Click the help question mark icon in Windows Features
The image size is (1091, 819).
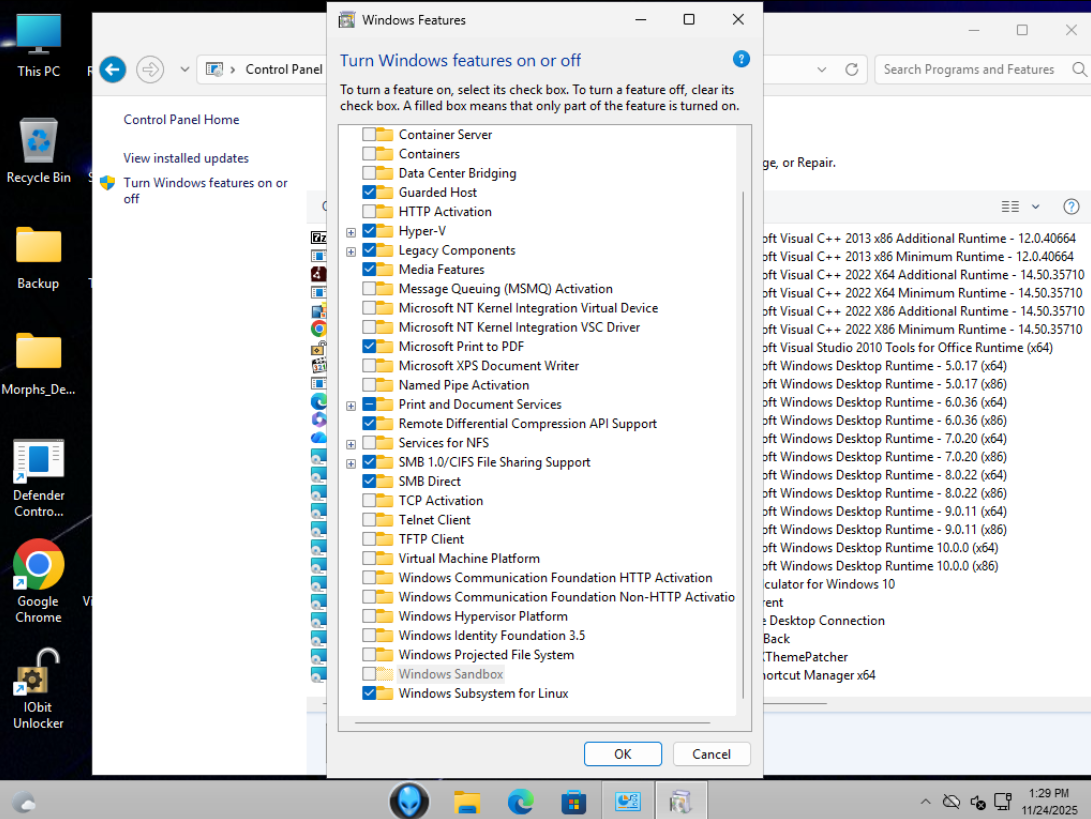point(741,59)
